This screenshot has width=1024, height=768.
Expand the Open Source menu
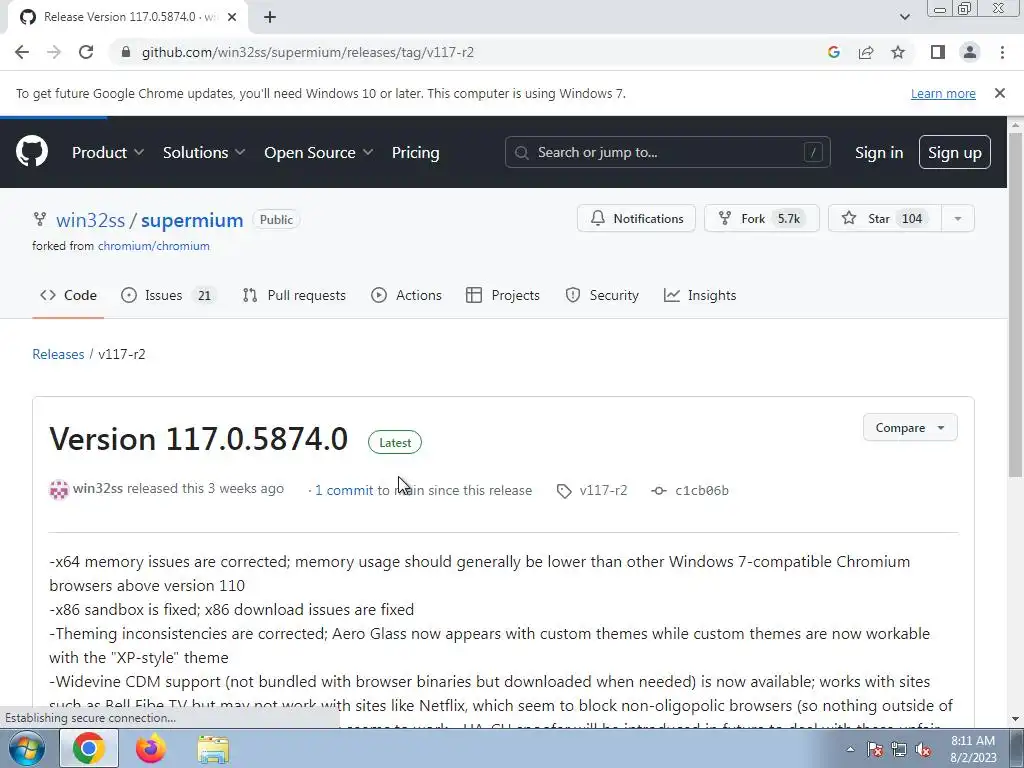tap(319, 152)
